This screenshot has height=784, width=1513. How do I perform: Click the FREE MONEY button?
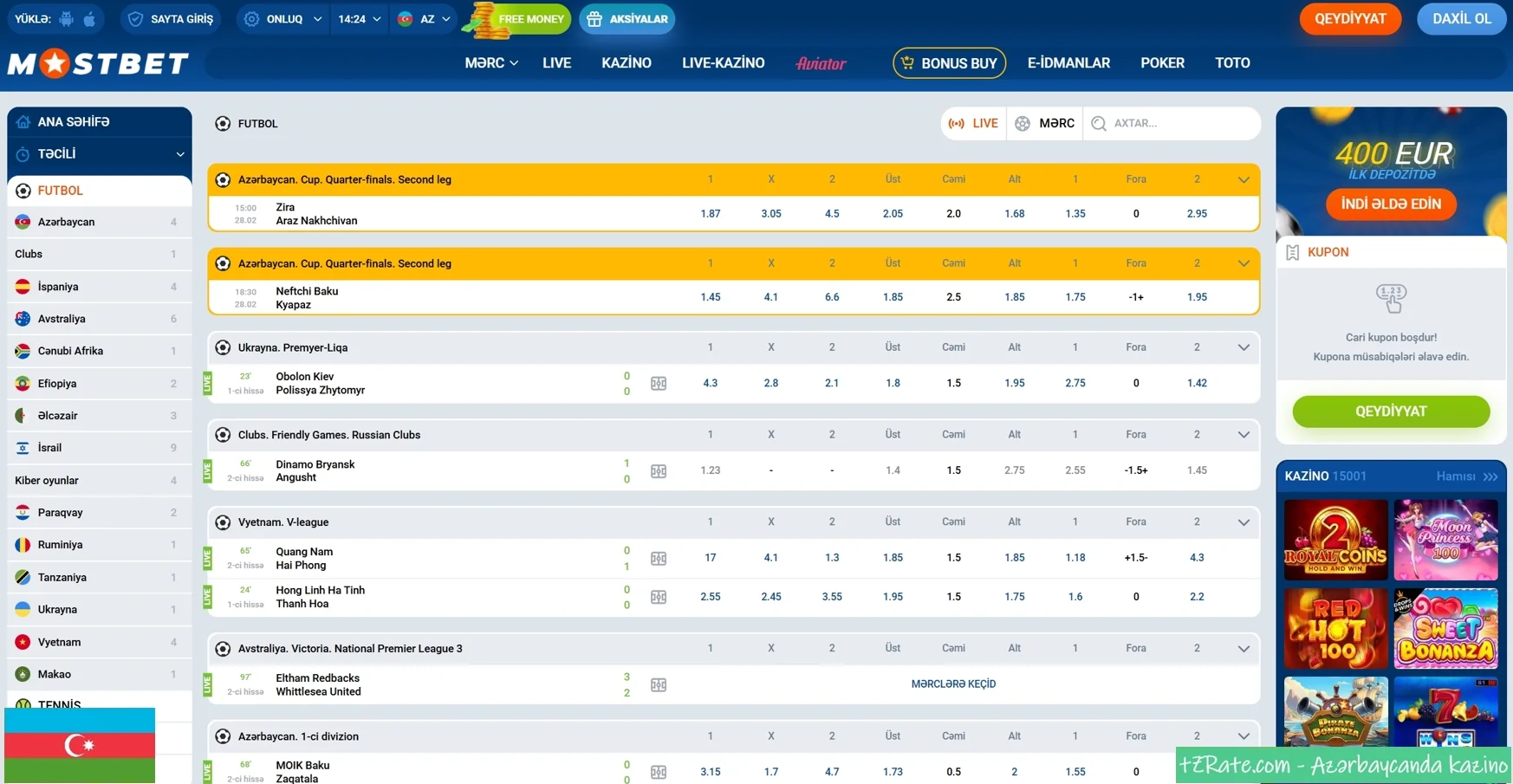tap(518, 18)
